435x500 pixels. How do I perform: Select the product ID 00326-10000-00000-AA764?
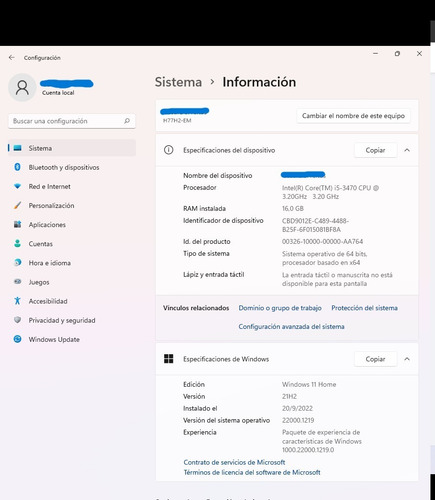[322, 241]
